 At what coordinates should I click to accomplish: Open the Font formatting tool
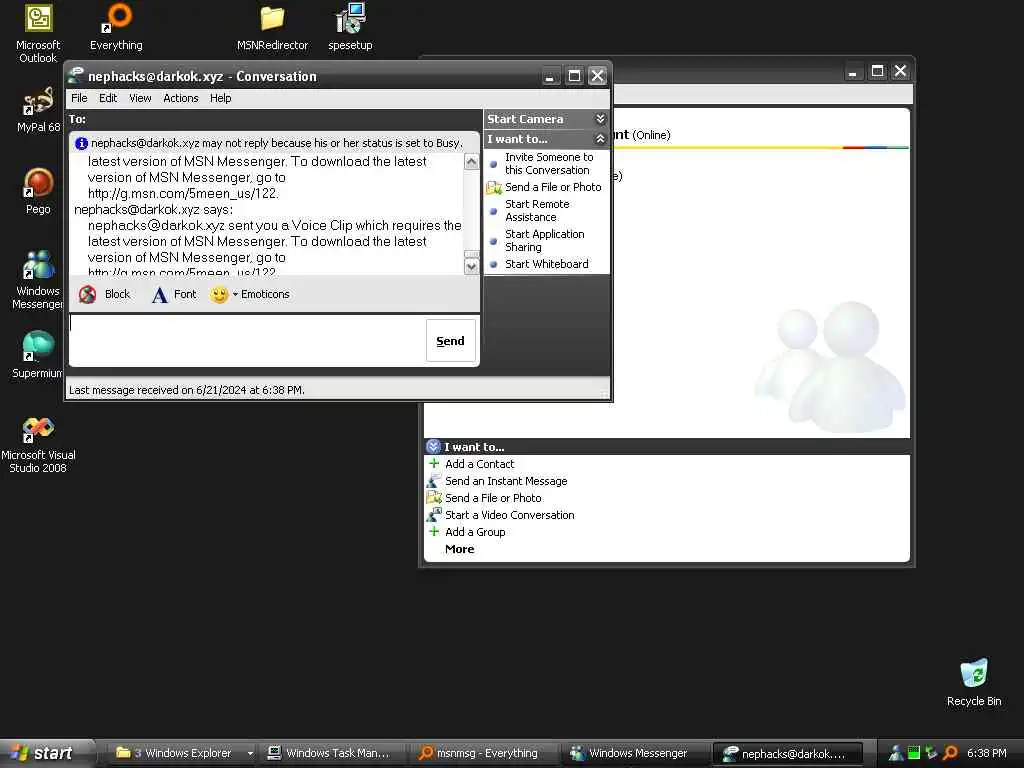coord(174,295)
